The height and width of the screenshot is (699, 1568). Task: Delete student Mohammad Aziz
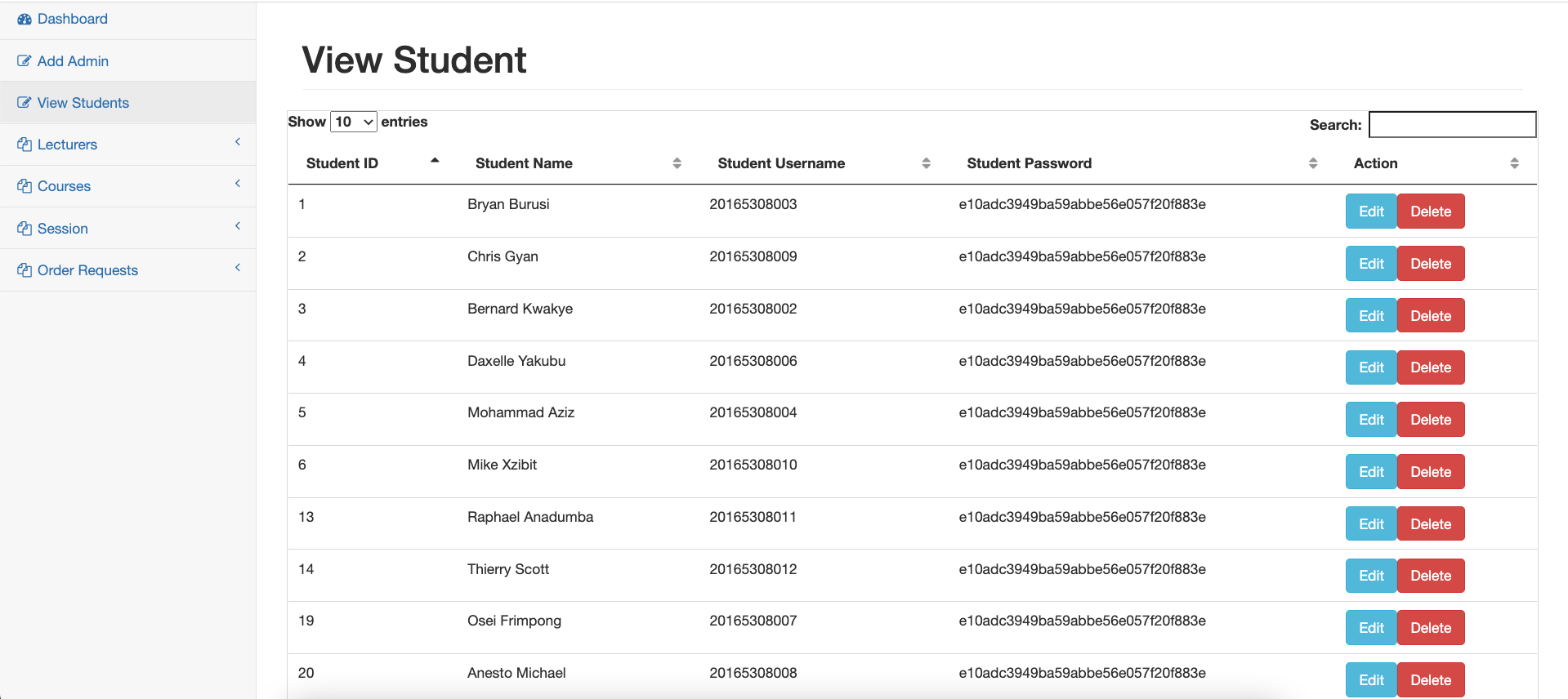(1431, 420)
